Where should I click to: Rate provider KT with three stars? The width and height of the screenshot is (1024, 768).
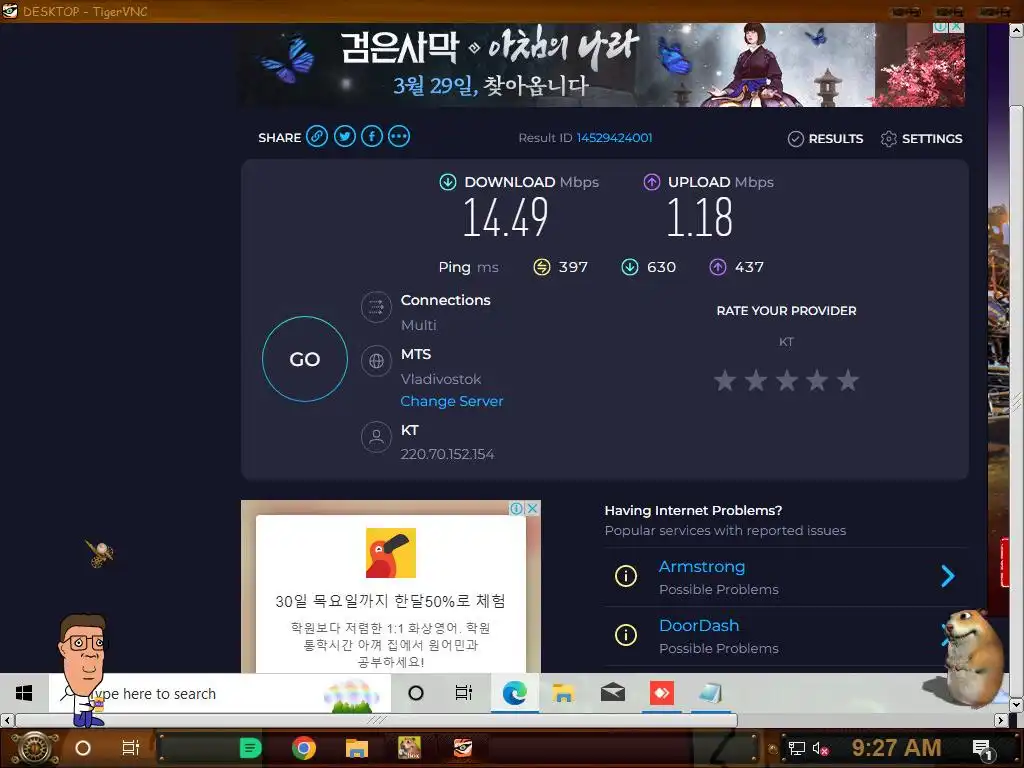point(786,380)
